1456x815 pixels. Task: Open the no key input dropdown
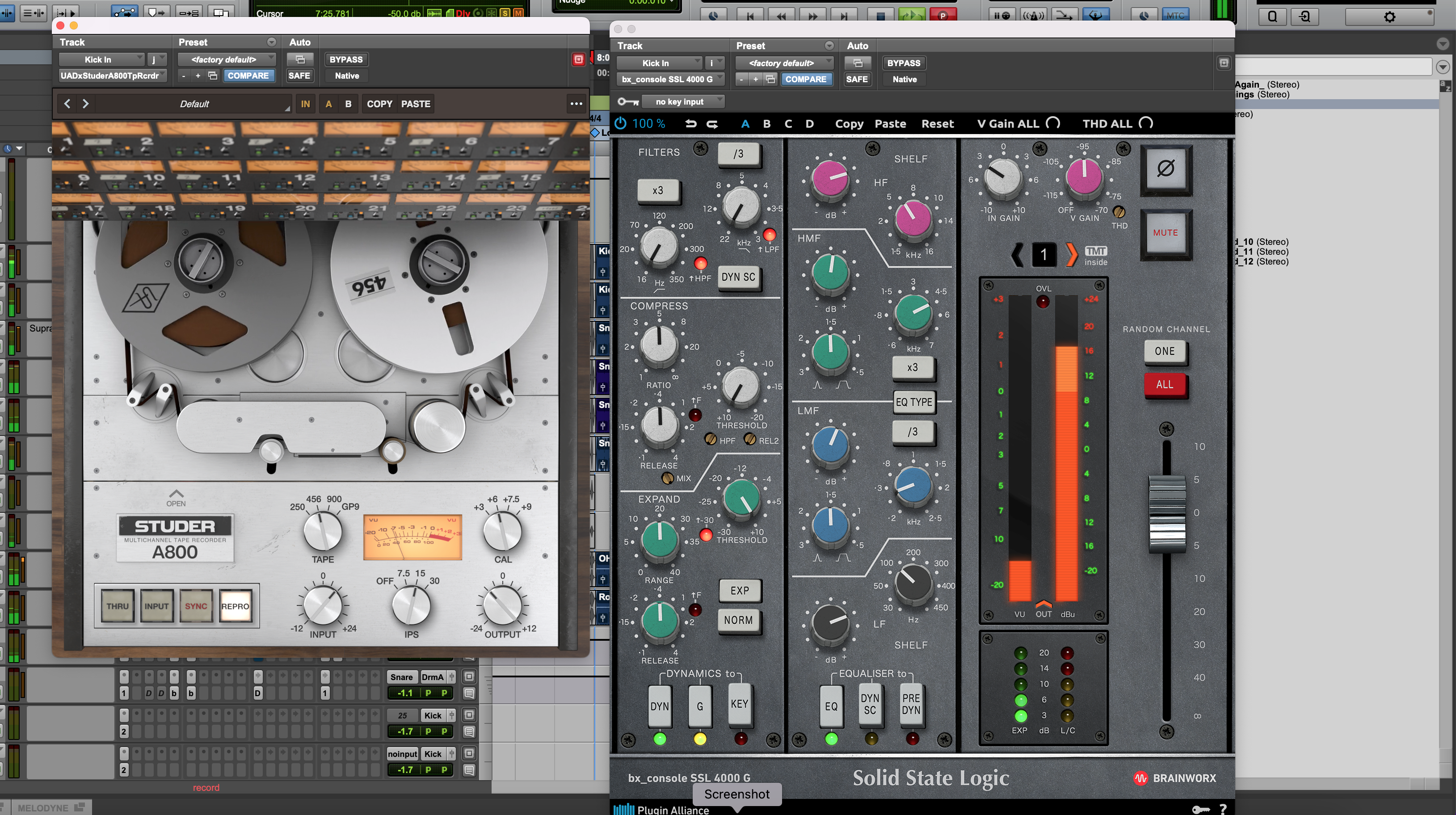coord(685,102)
